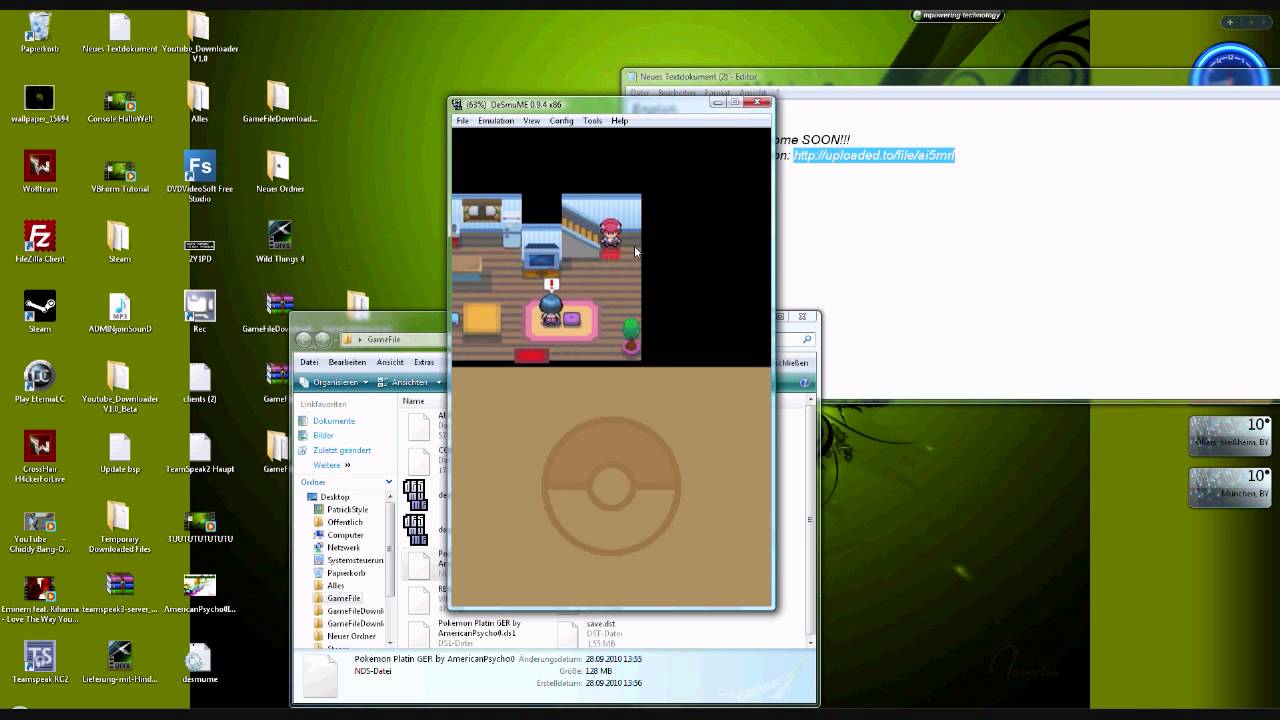Select the 2Y1PD desktop icon
Image resolution: width=1280 pixels, height=720 pixels.
(200, 248)
